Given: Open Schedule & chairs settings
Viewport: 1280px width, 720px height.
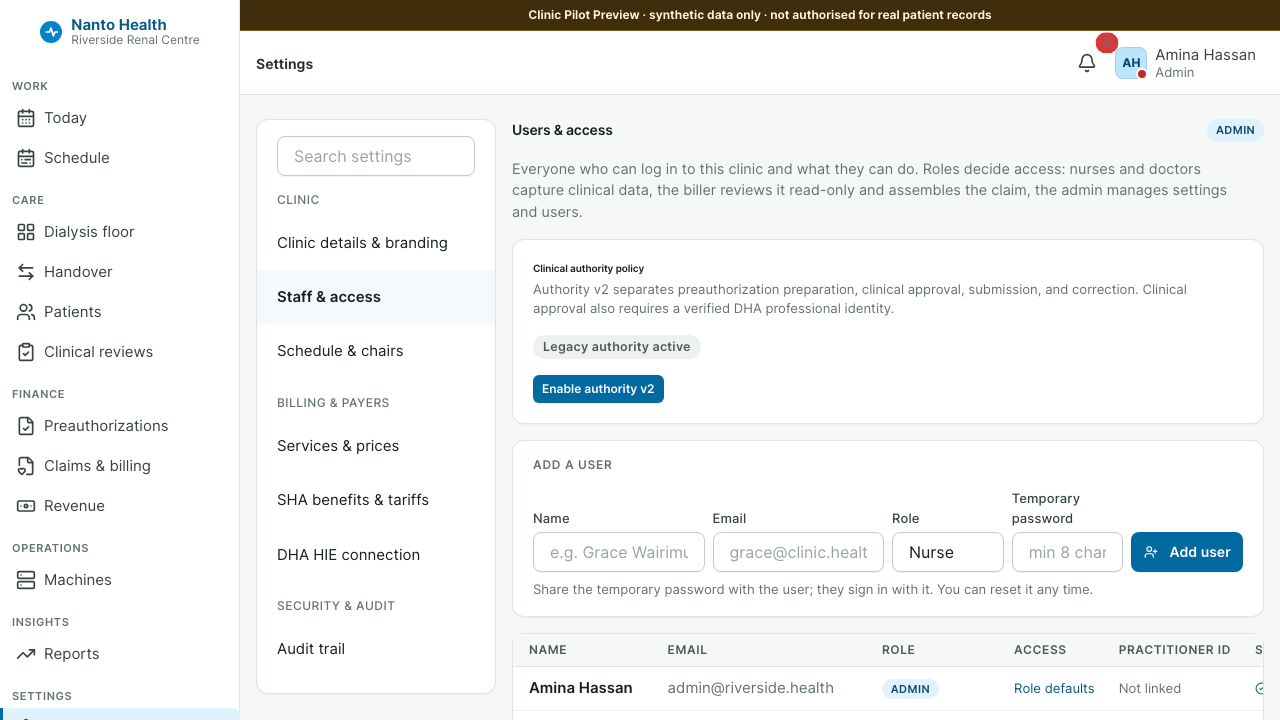Looking at the screenshot, I should point(376,351).
